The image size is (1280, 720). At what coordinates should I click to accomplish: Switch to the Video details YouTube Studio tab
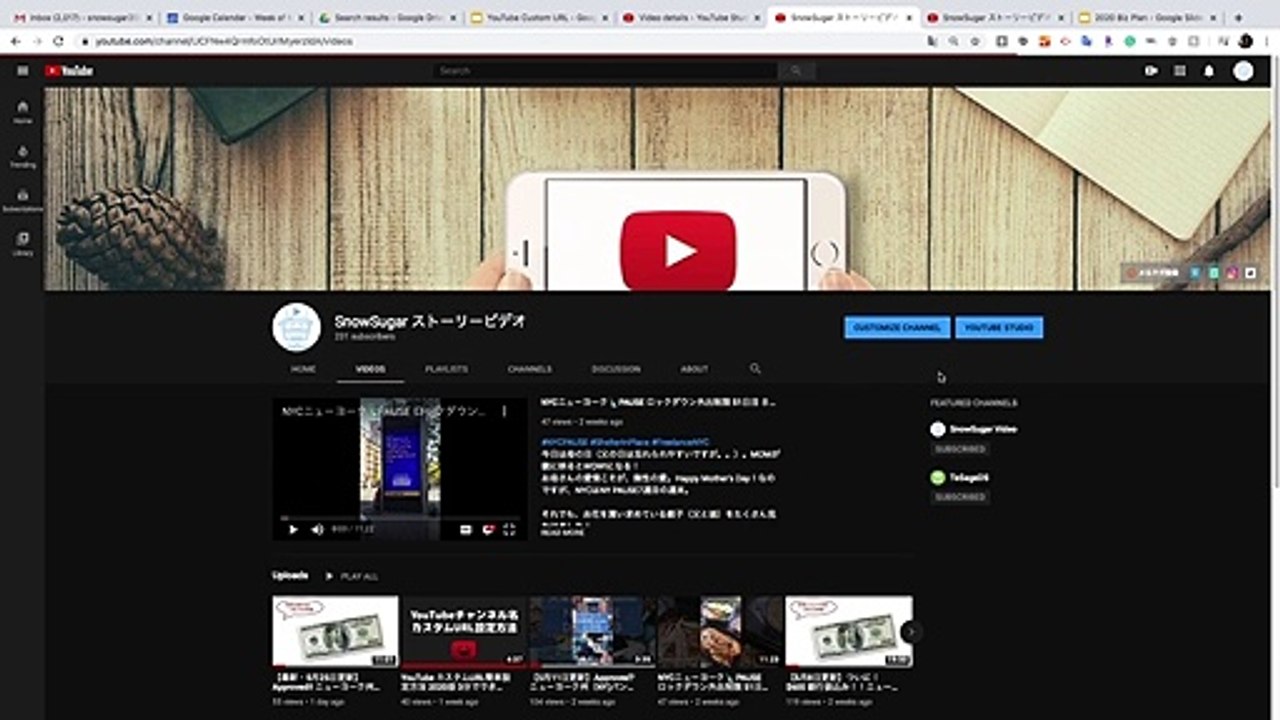[x=691, y=17]
